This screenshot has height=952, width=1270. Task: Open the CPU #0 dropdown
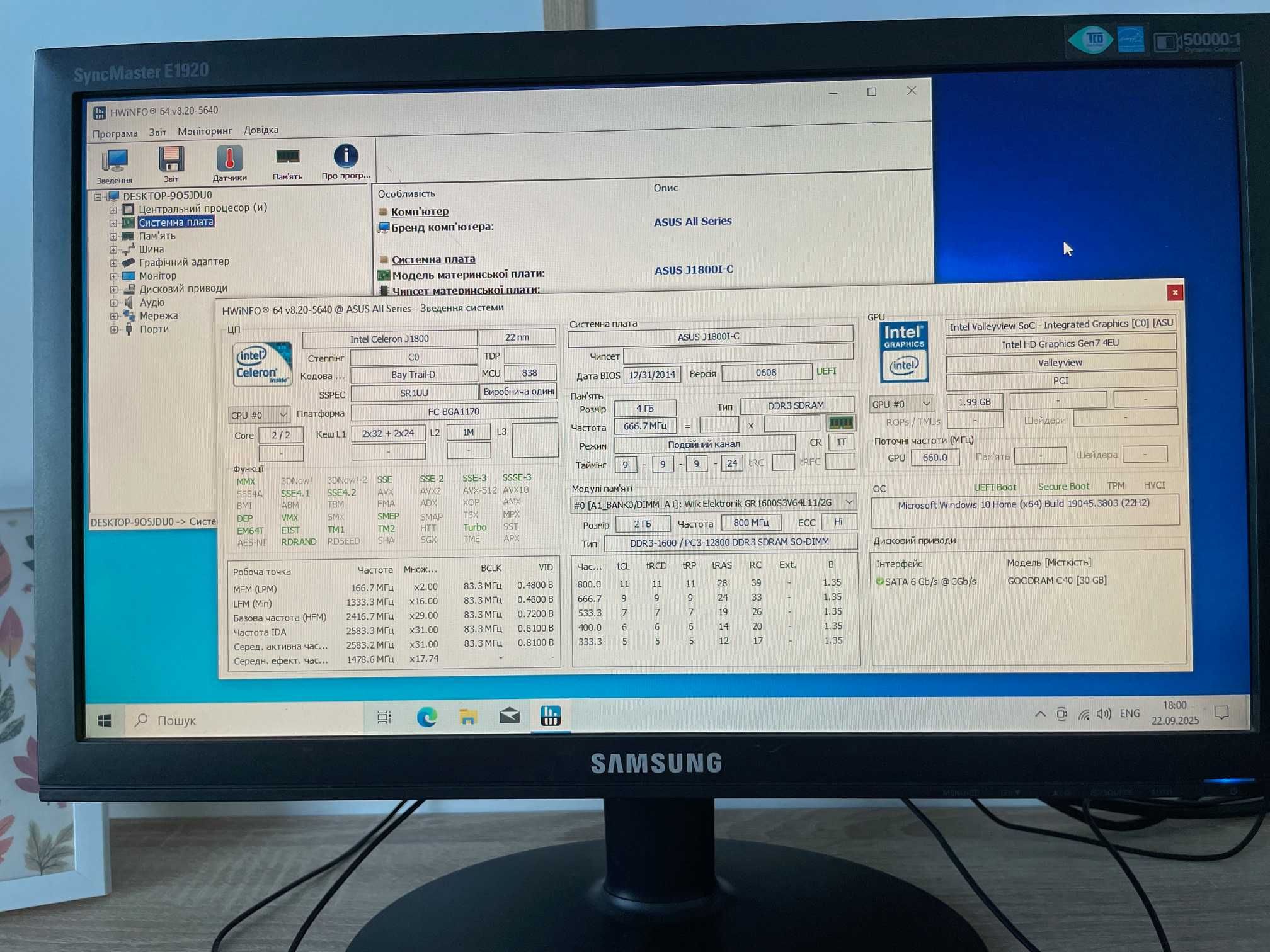(258, 415)
